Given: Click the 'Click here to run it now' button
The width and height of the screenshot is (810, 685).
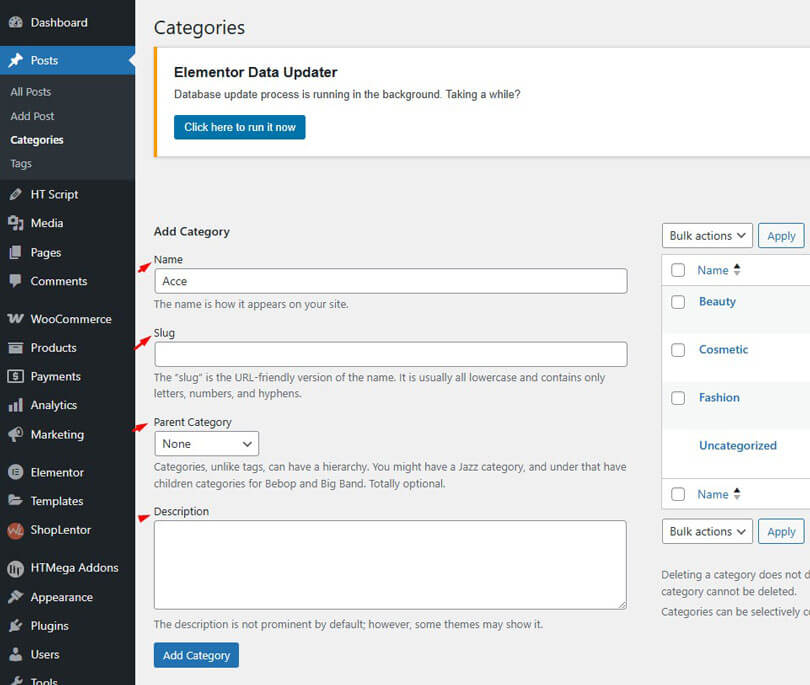Looking at the screenshot, I should click(239, 128).
